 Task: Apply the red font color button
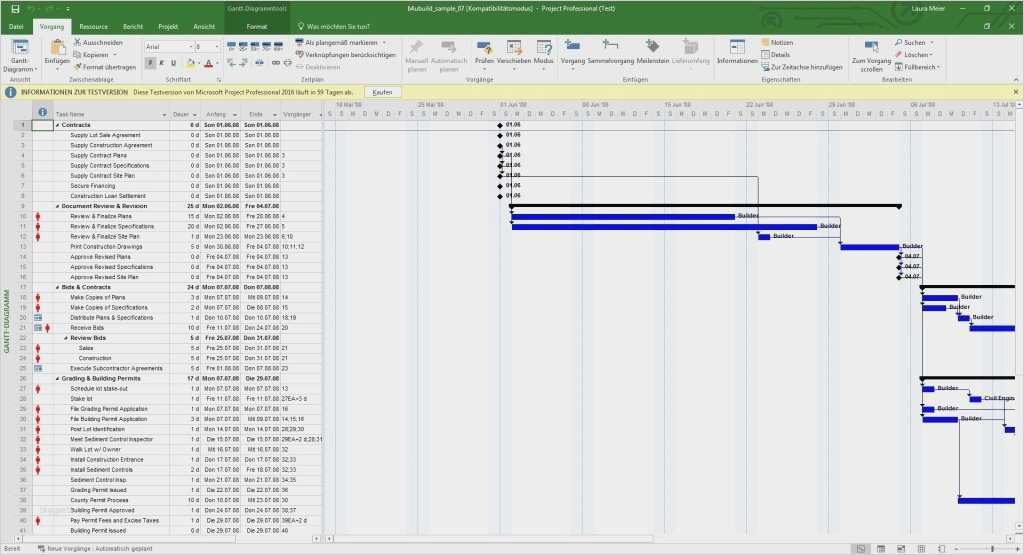click(208, 63)
